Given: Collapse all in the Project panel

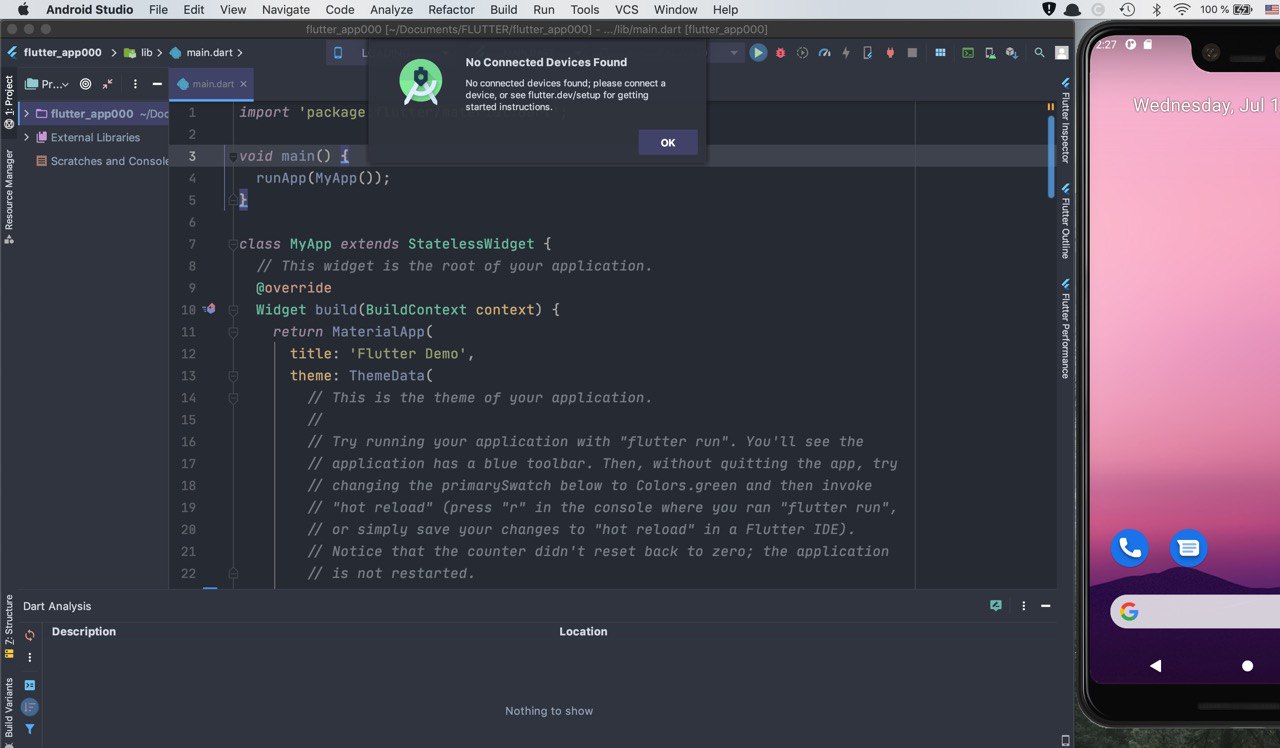Looking at the screenshot, I should click(x=108, y=84).
